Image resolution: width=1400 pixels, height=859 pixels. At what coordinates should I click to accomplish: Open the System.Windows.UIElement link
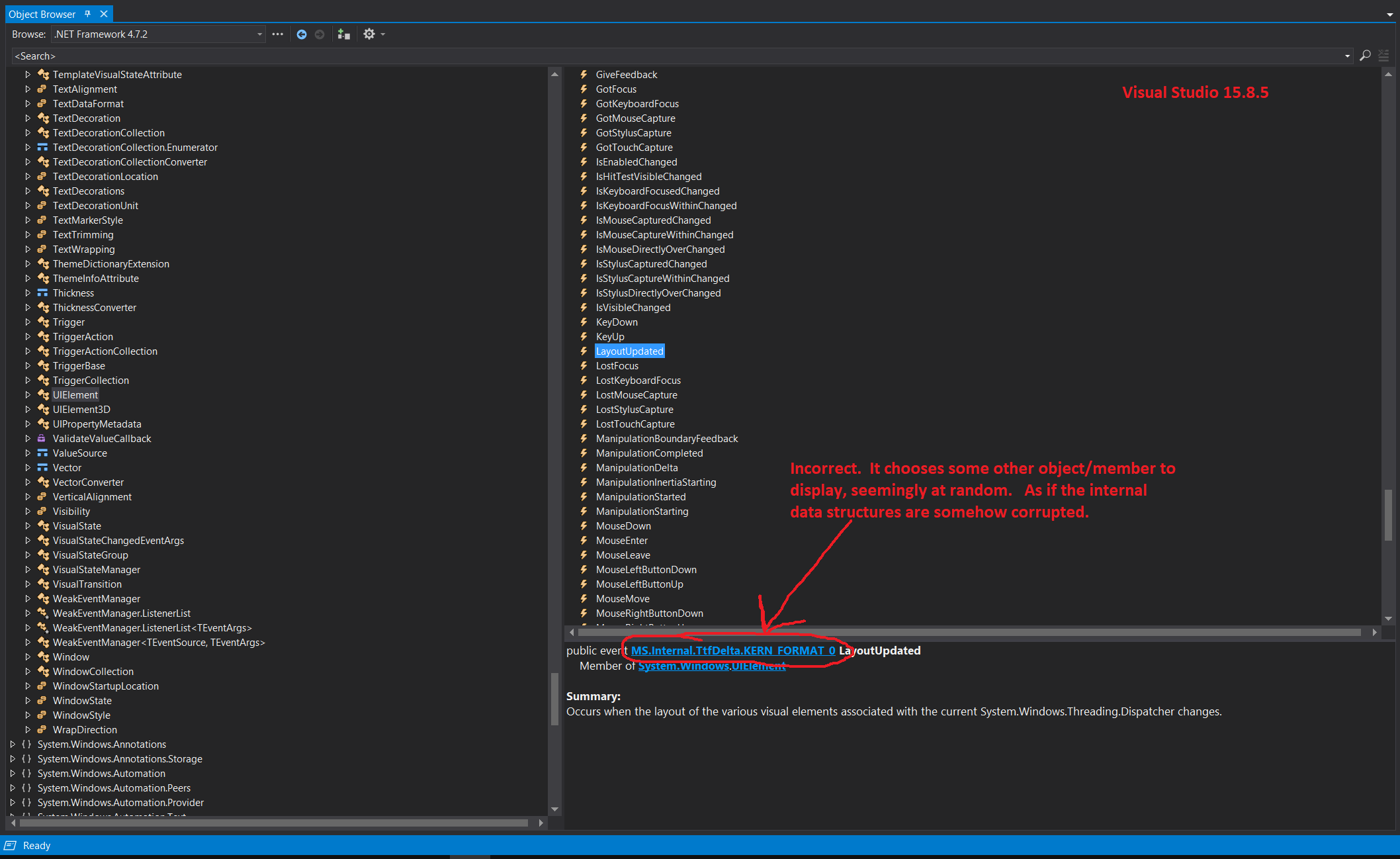click(x=712, y=666)
